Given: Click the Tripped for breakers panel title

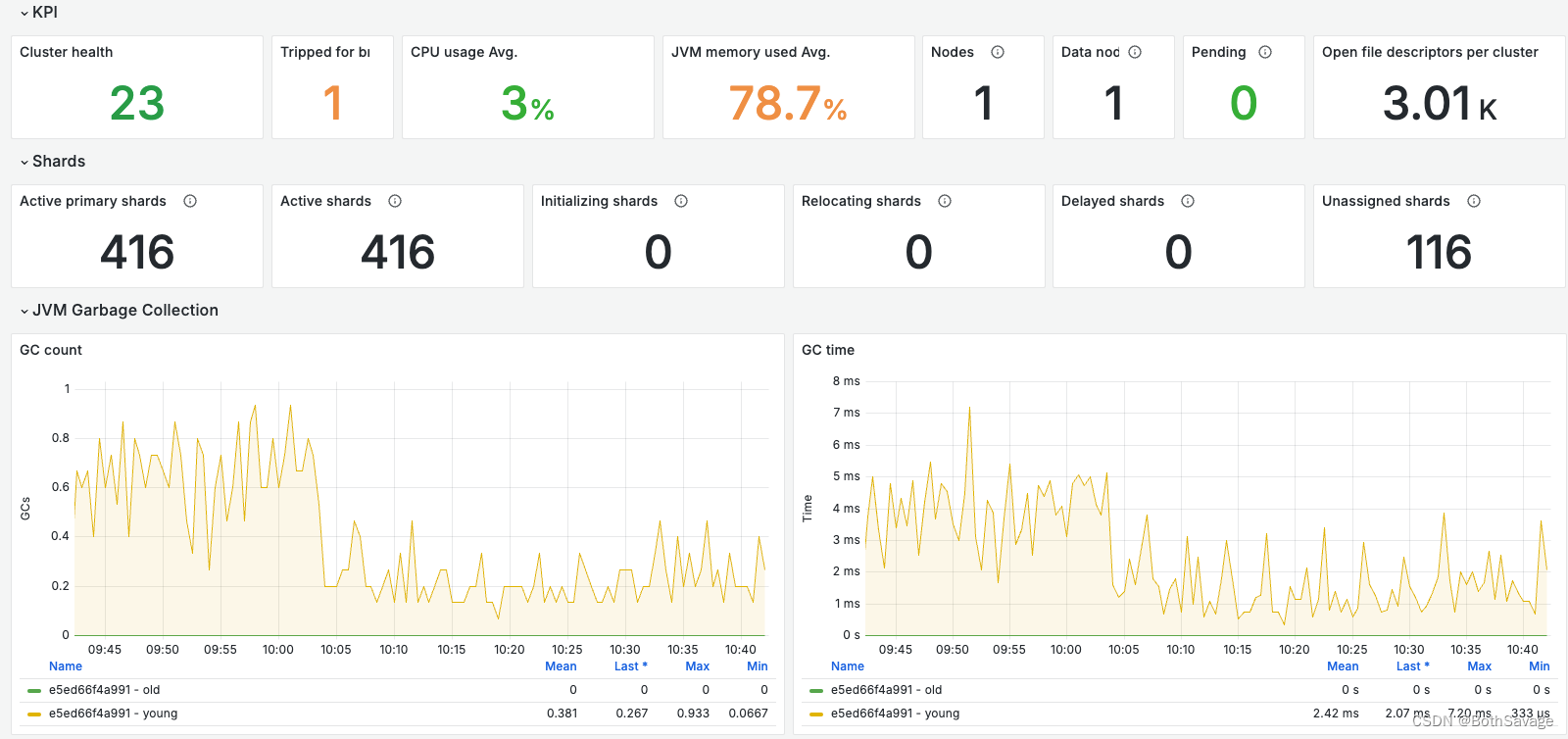Looking at the screenshot, I should coord(325,52).
